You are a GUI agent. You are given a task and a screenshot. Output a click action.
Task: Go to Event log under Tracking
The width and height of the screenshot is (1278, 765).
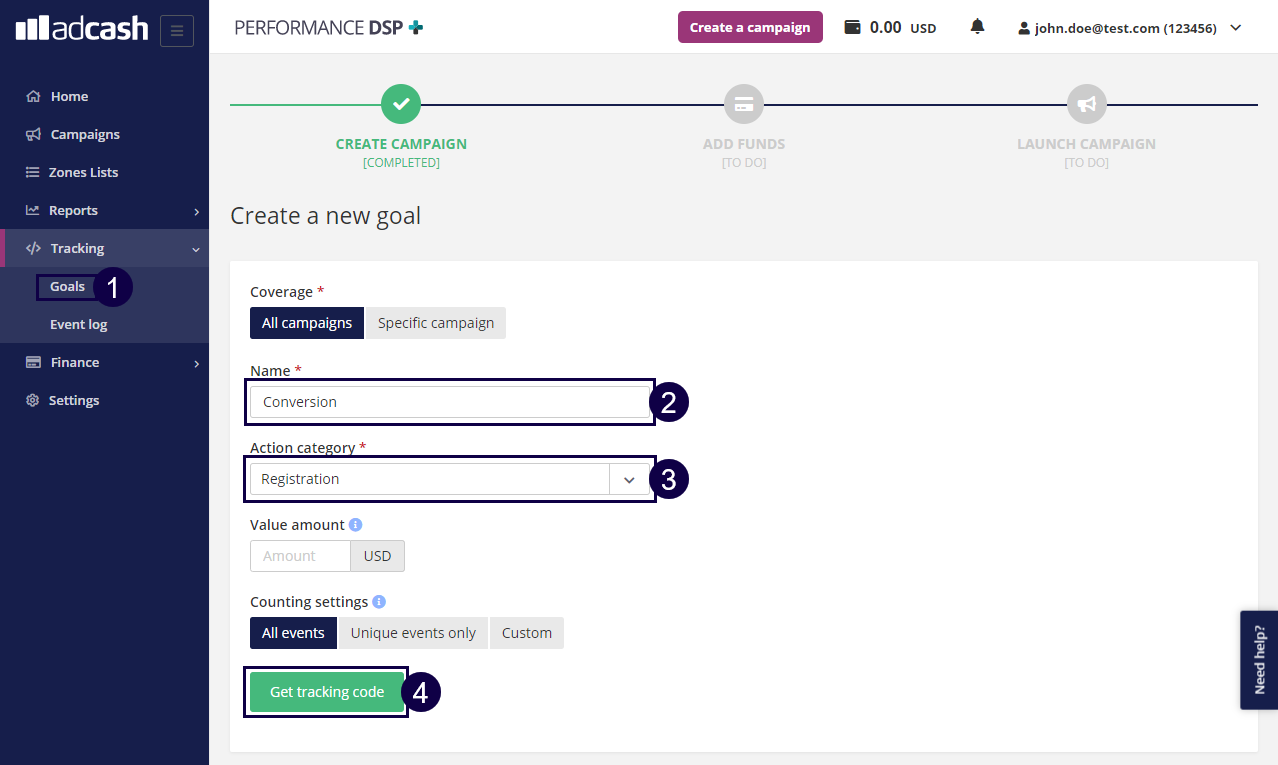tap(79, 325)
